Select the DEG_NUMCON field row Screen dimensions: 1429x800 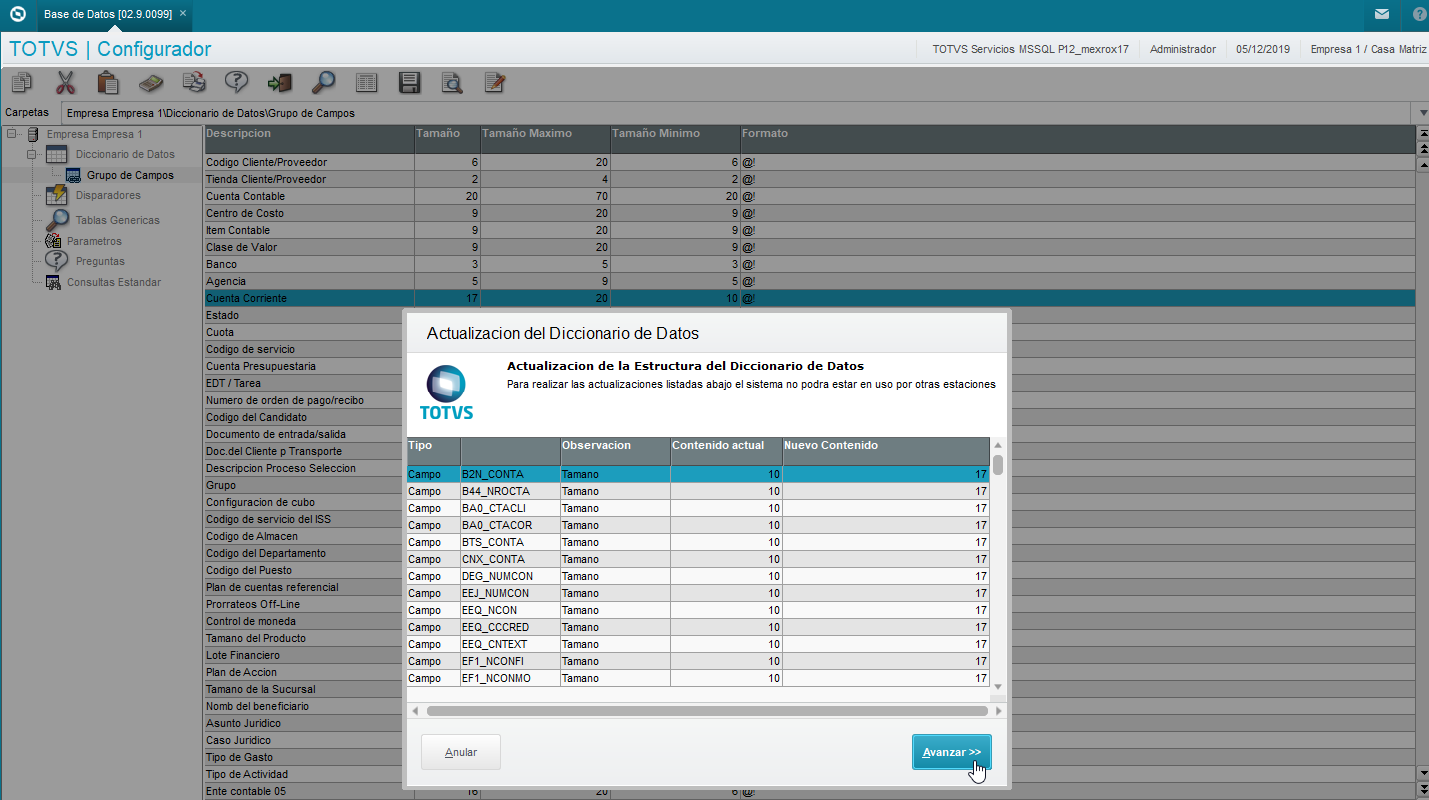tap(698, 576)
